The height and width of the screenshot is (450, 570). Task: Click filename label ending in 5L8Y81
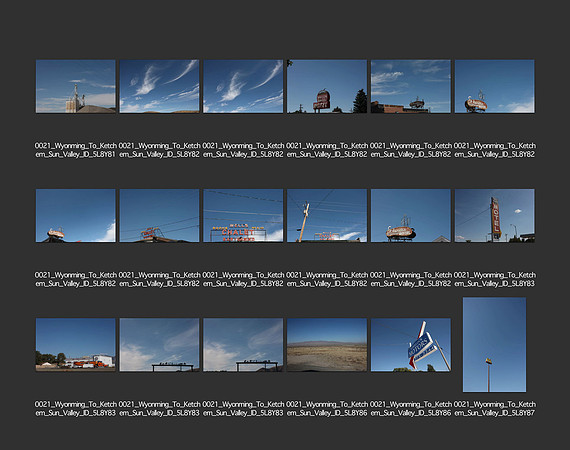click(x=76, y=150)
